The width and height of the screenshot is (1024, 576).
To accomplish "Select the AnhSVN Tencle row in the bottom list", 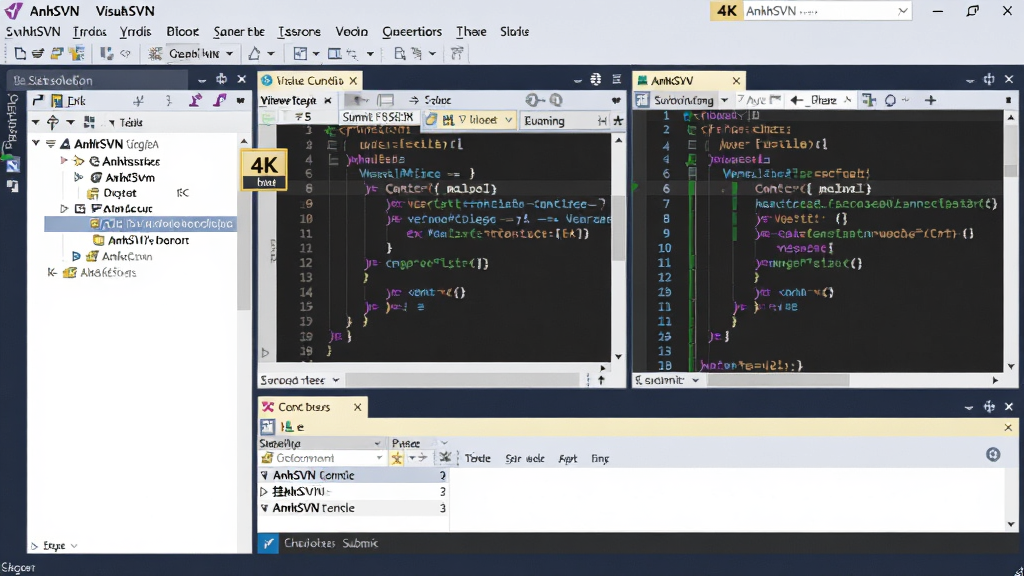I will pyautogui.click(x=353, y=508).
